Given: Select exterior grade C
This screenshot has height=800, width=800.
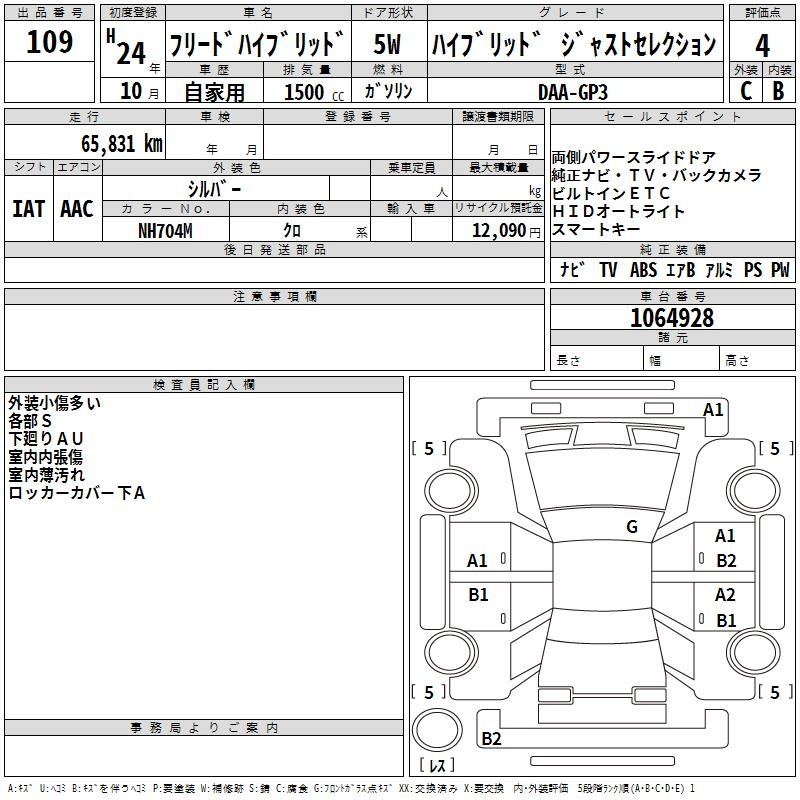Looking at the screenshot, I should pyautogui.click(x=746, y=91).
